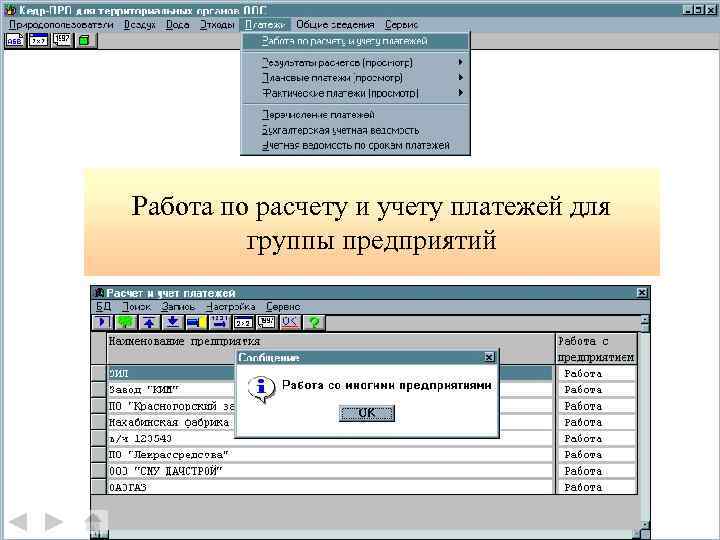Close the Расчет и учет платежей window
The image size is (720, 540).
(642, 292)
